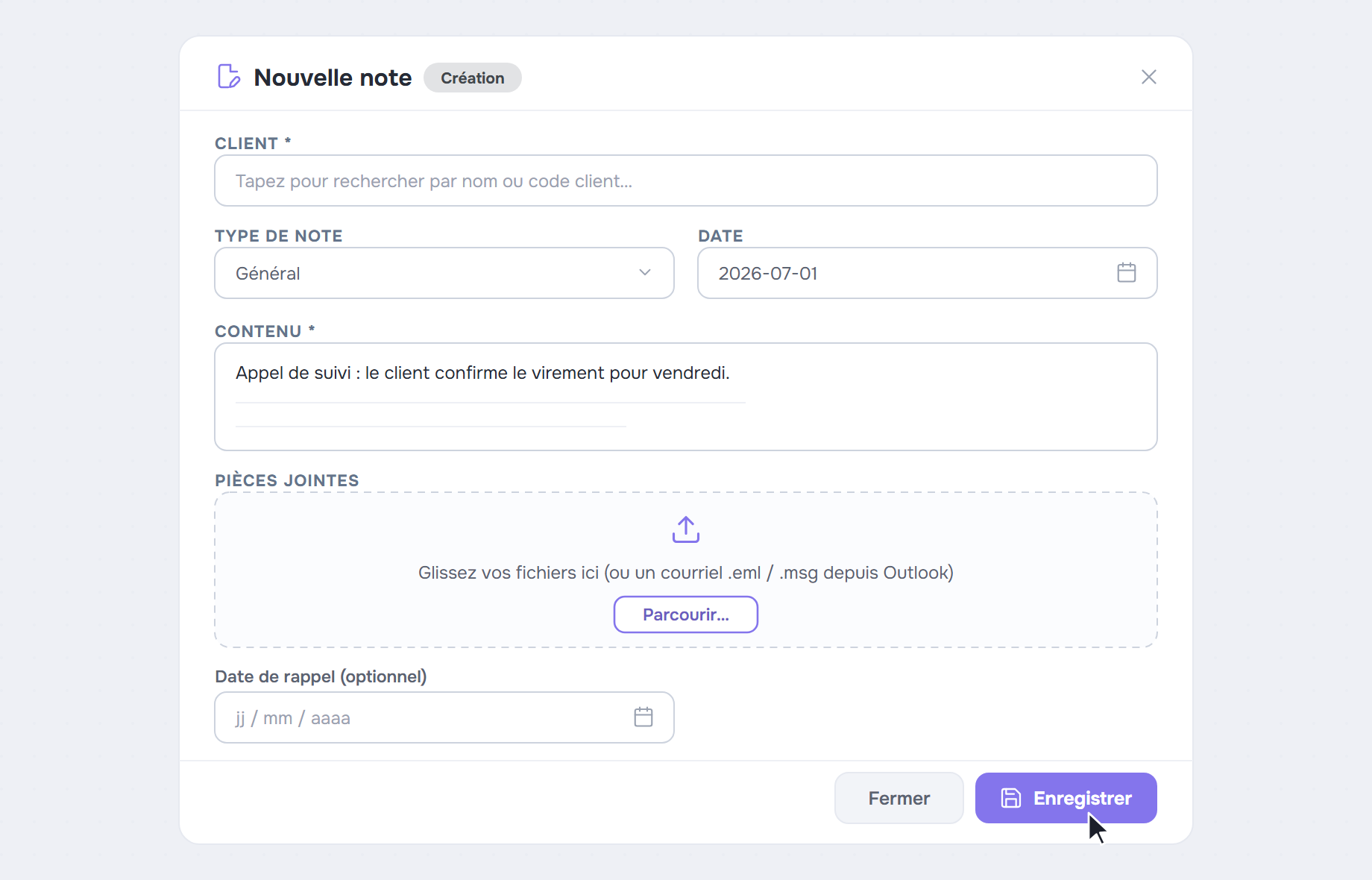Open the Type de note dropdown
The height and width of the screenshot is (880, 1372).
point(444,273)
